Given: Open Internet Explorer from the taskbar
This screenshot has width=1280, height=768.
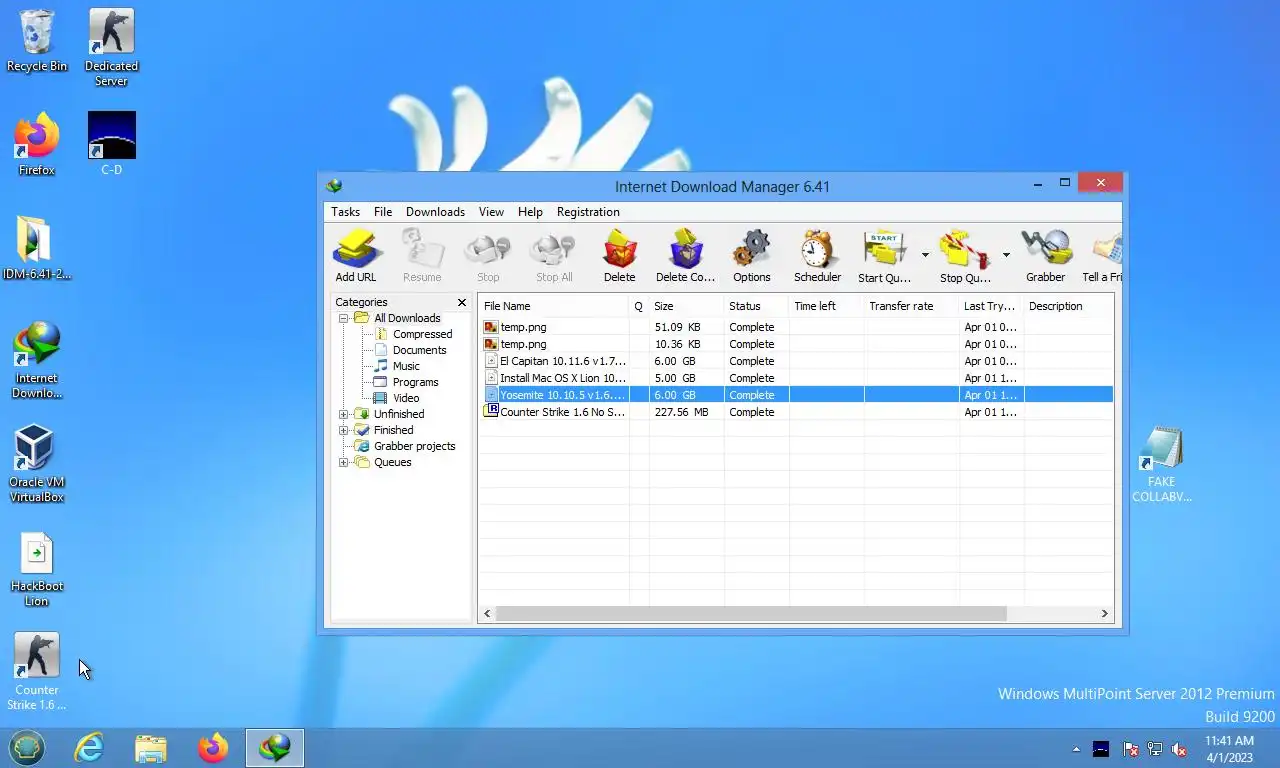Looking at the screenshot, I should 89,747.
